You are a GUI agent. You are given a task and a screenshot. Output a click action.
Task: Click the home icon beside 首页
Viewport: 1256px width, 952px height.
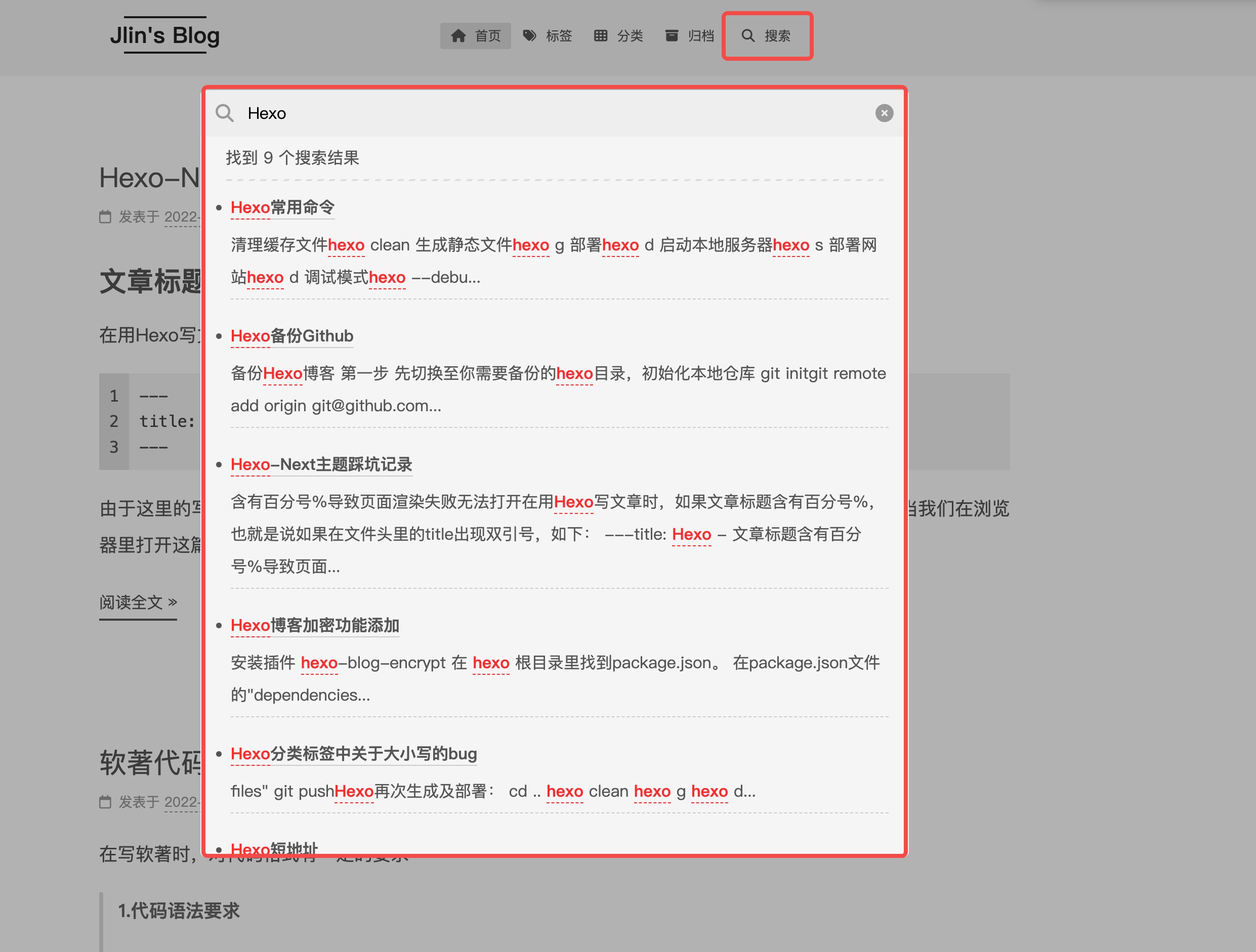458,36
